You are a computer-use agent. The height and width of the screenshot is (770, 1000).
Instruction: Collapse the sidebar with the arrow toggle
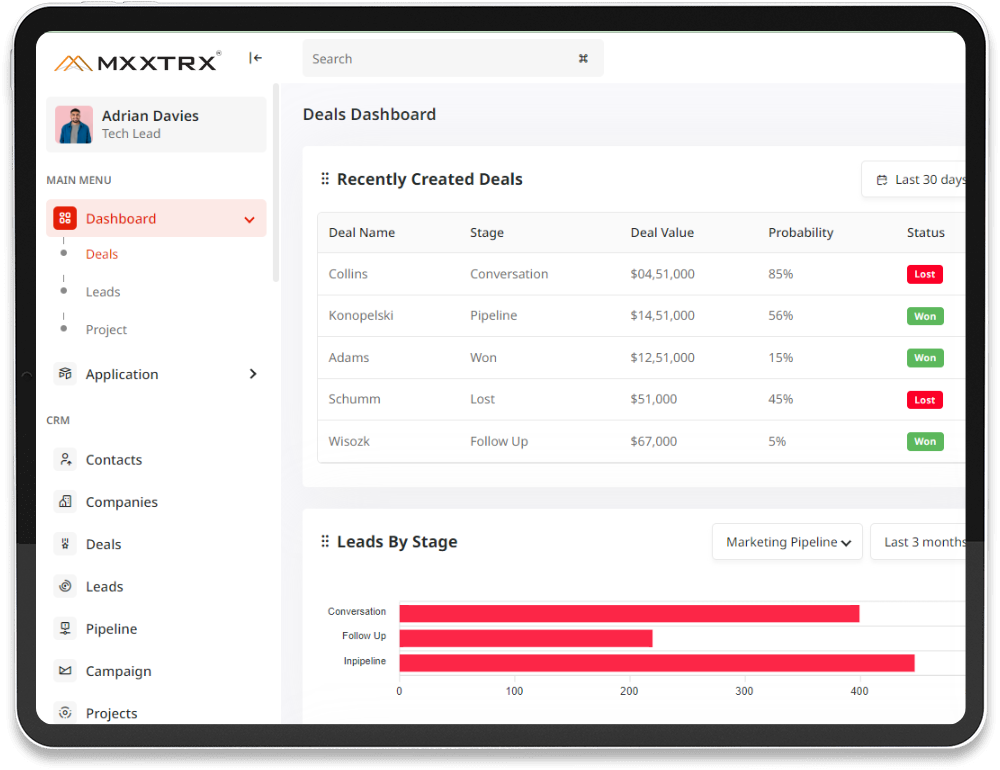[255, 59]
